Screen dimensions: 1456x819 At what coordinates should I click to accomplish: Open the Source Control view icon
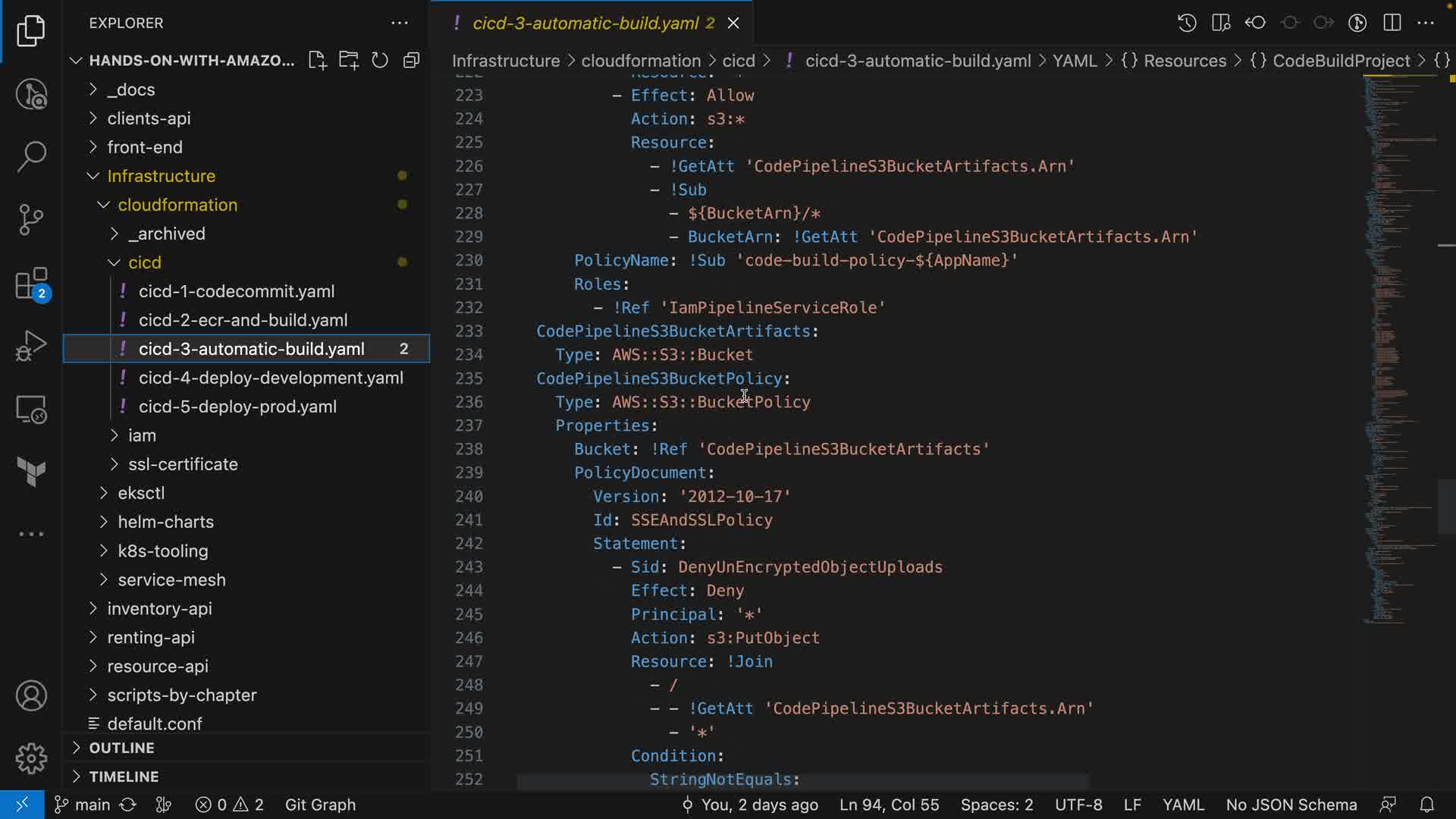pyautogui.click(x=31, y=220)
